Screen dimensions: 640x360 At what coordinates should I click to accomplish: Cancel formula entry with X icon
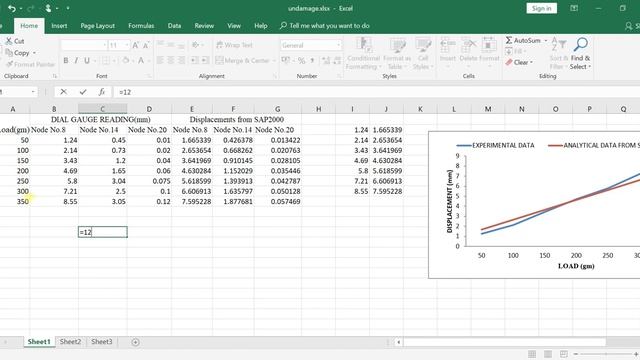pyautogui.click(x=63, y=92)
